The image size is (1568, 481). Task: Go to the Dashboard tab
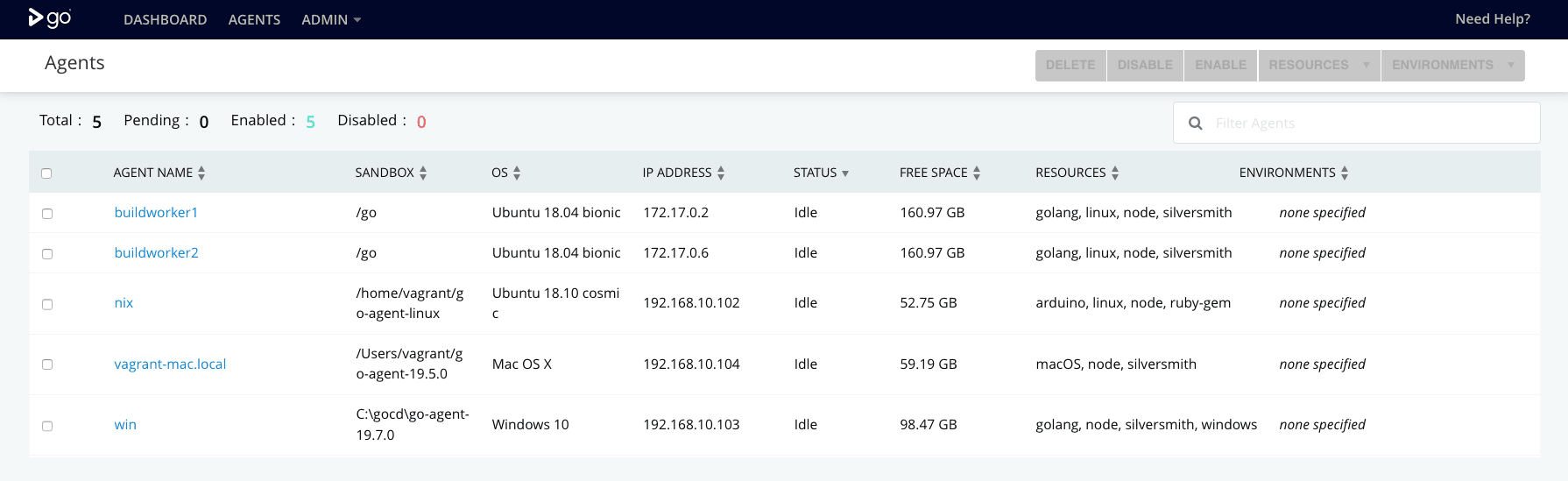tap(165, 19)
